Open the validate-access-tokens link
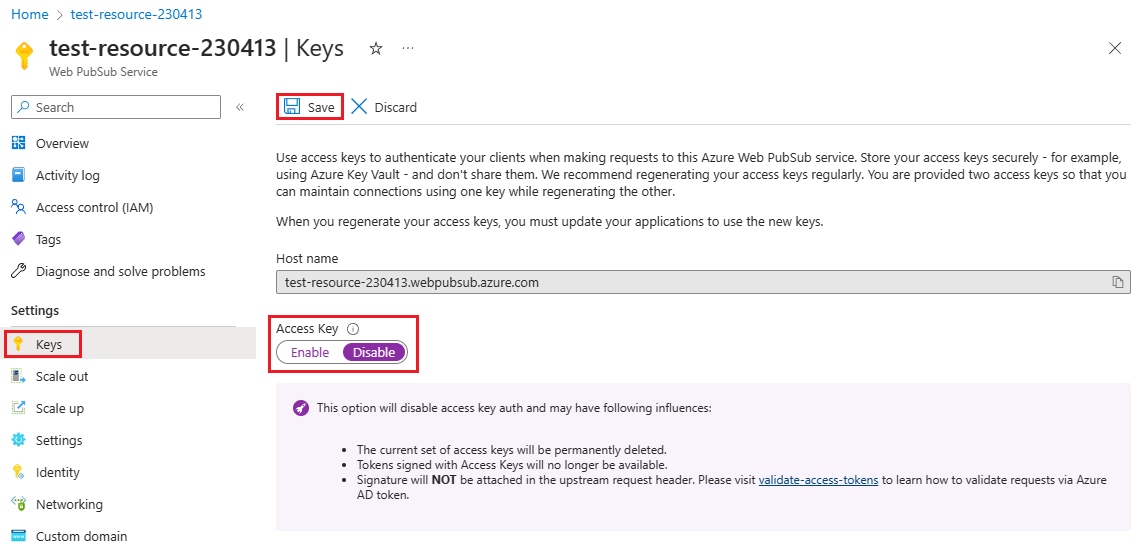The width and height of the screenshot is (1142, 544). point(818,480)
